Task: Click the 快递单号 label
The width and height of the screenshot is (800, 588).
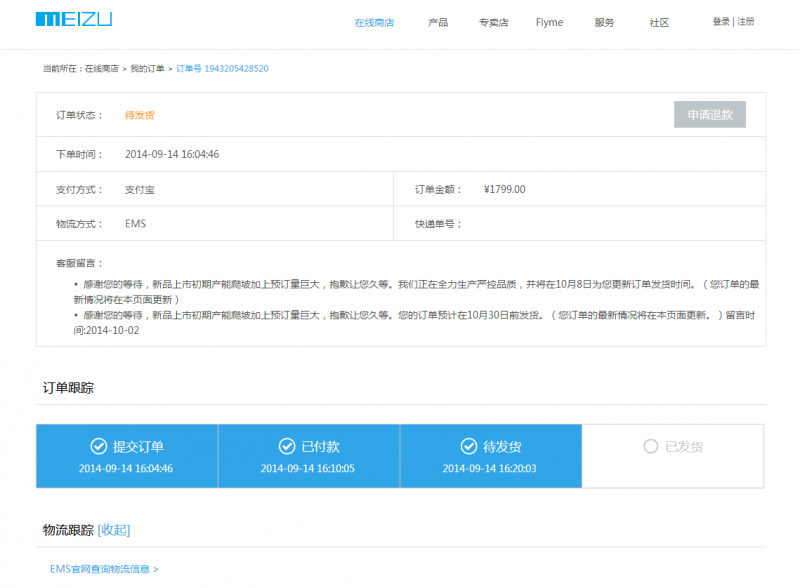Action: click(438, 224)
